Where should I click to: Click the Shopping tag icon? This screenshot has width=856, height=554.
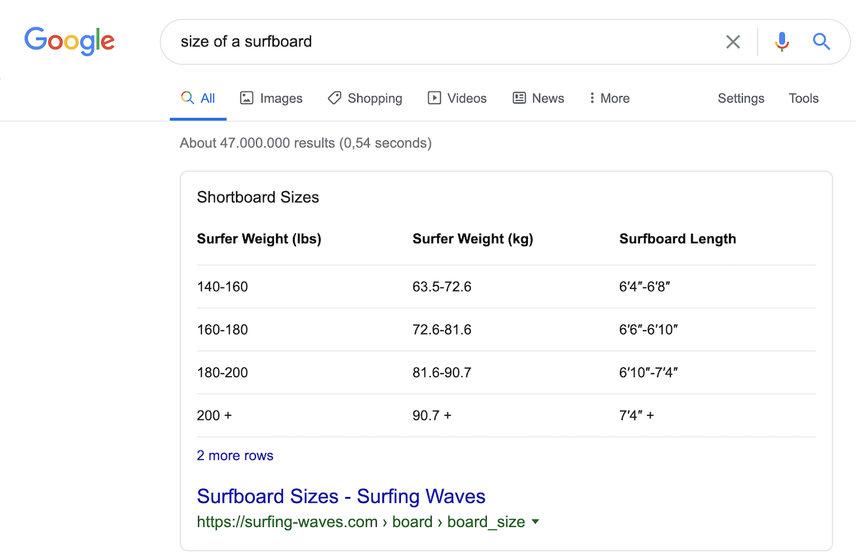[335, 98]
